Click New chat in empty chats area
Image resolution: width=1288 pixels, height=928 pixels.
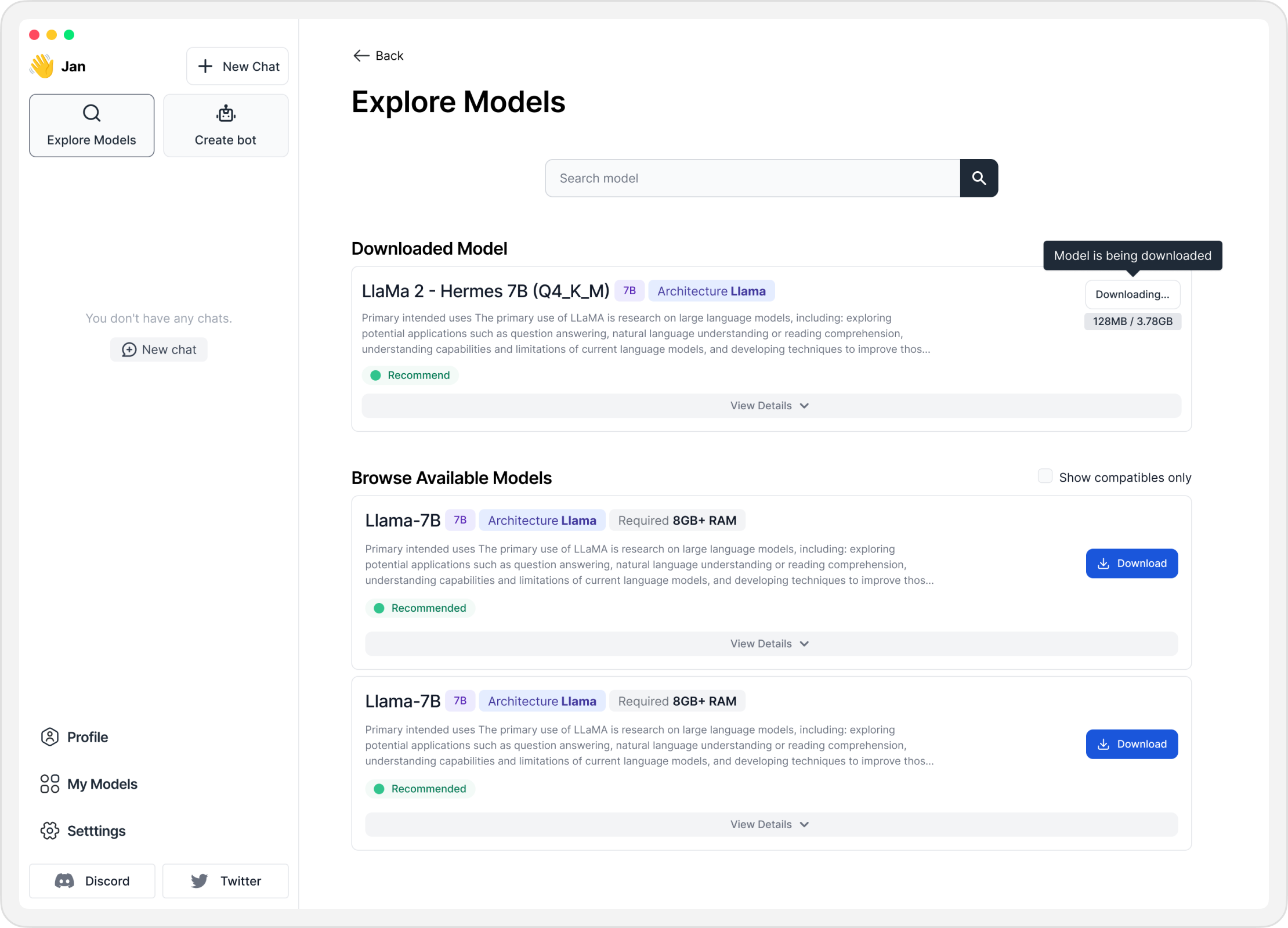click(x=159, y=349)
